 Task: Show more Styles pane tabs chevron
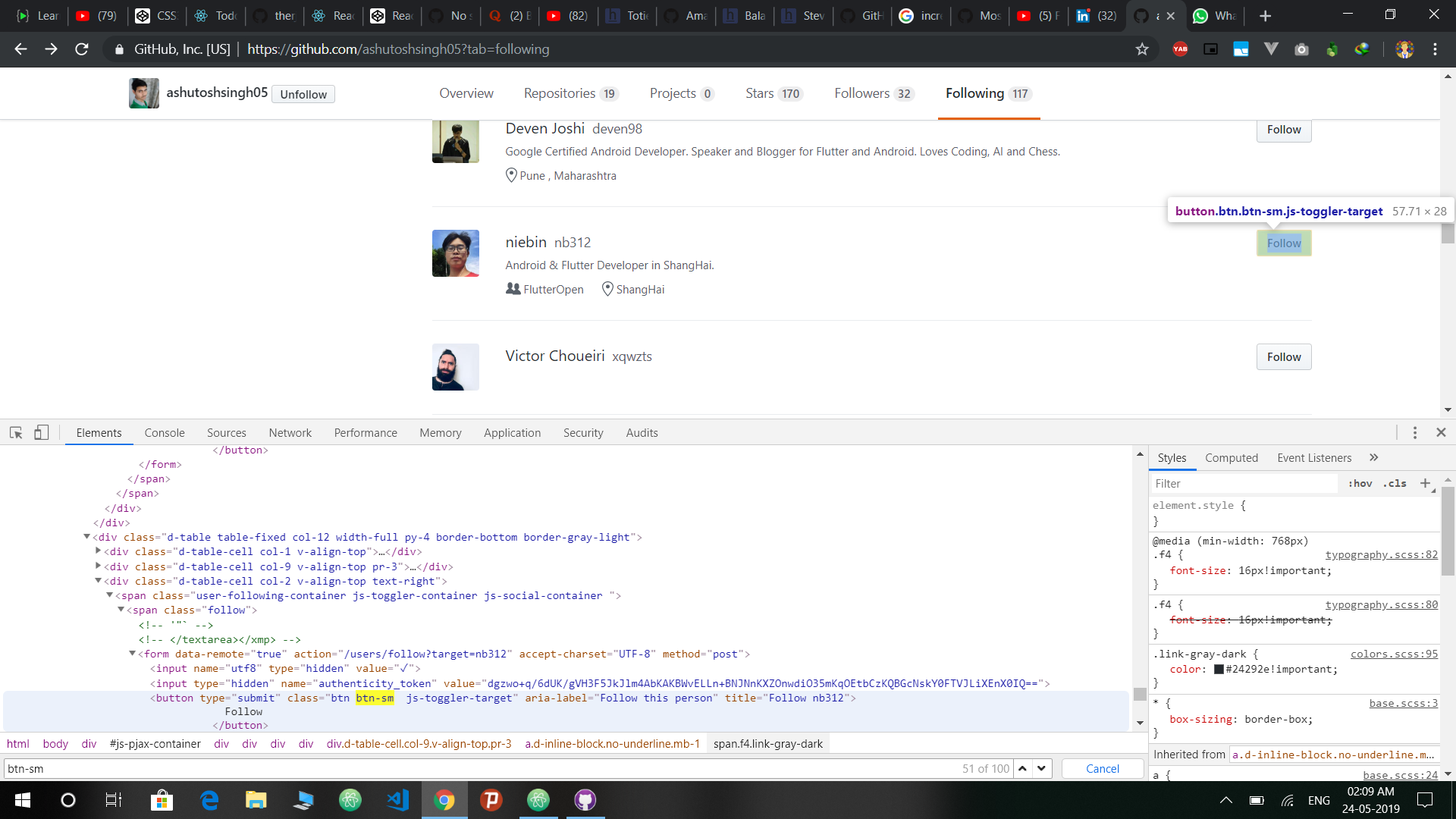tap(1373, 457)
